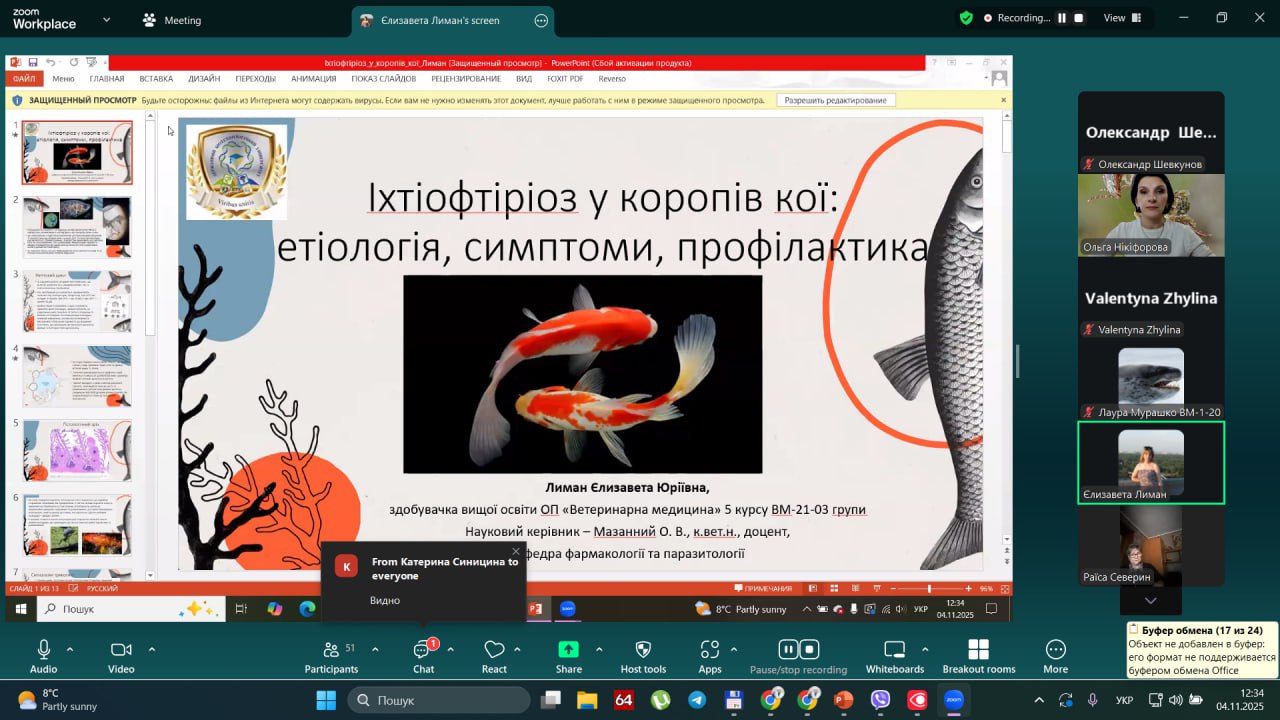This screenshot has width=1280, height=720.
Task: Pause or stop the recording in toolbar
Action: tap(798, 650)
